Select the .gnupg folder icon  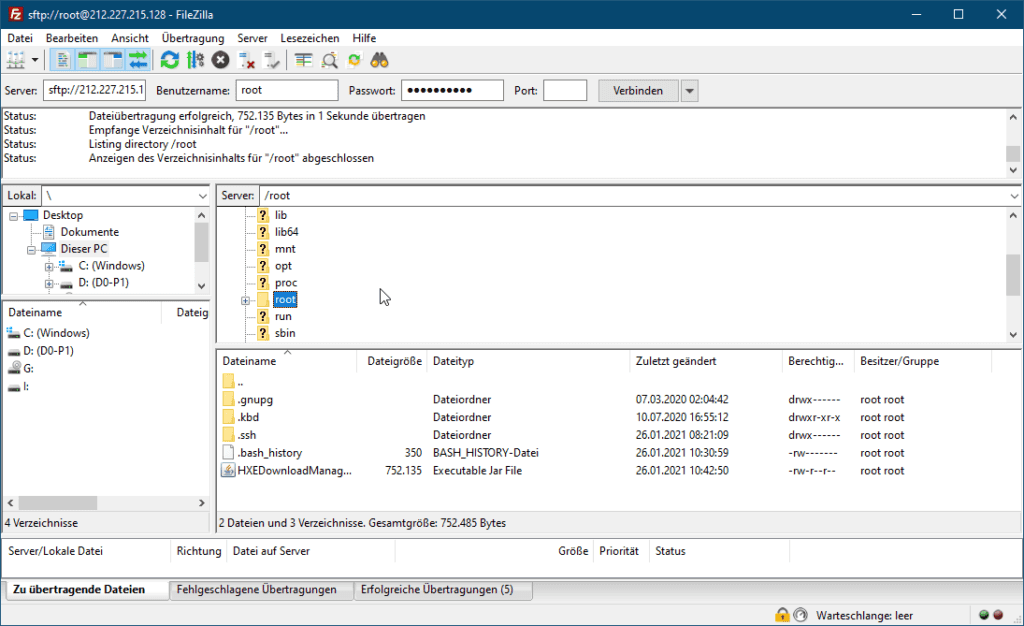pos(228,399)
